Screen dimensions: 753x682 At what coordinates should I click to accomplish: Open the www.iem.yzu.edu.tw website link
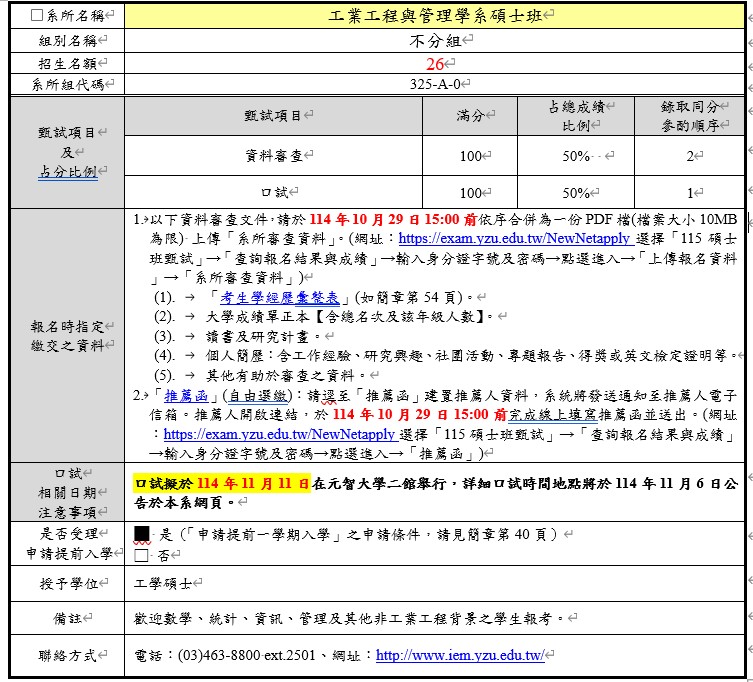click(x=459, y=656)
